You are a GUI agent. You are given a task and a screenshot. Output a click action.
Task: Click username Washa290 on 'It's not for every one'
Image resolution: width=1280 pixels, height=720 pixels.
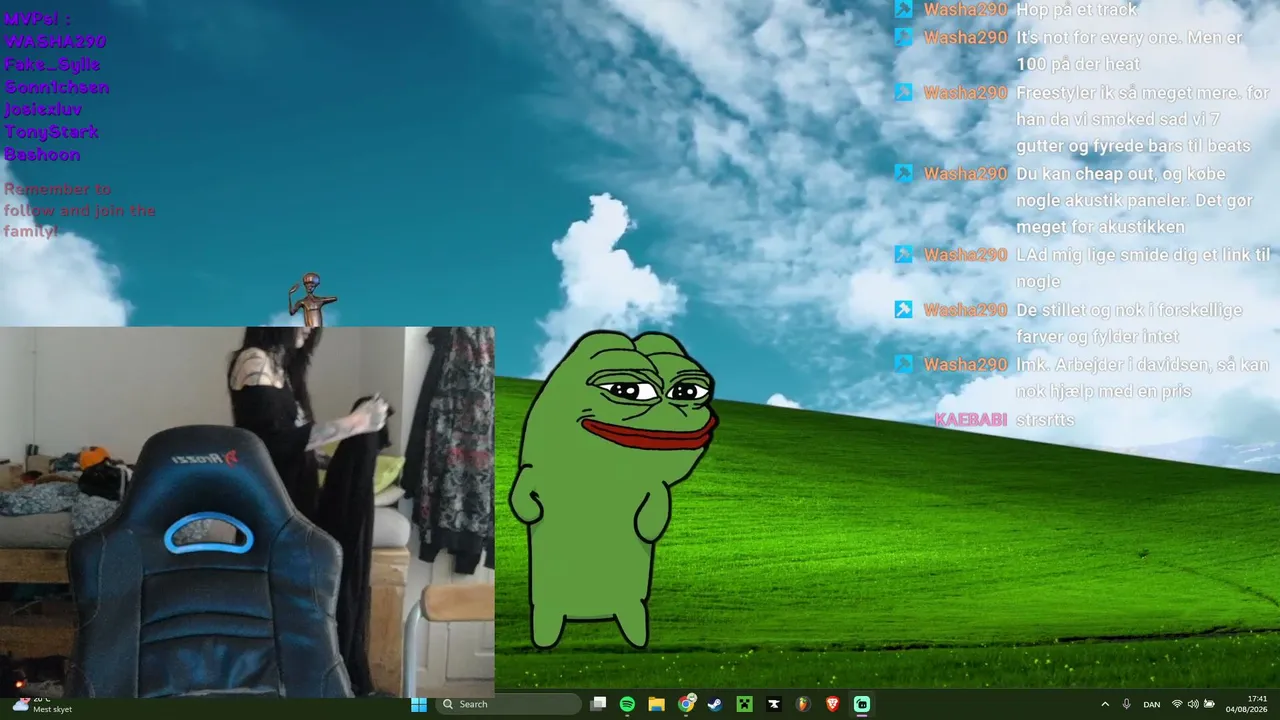tap(965, 37)
